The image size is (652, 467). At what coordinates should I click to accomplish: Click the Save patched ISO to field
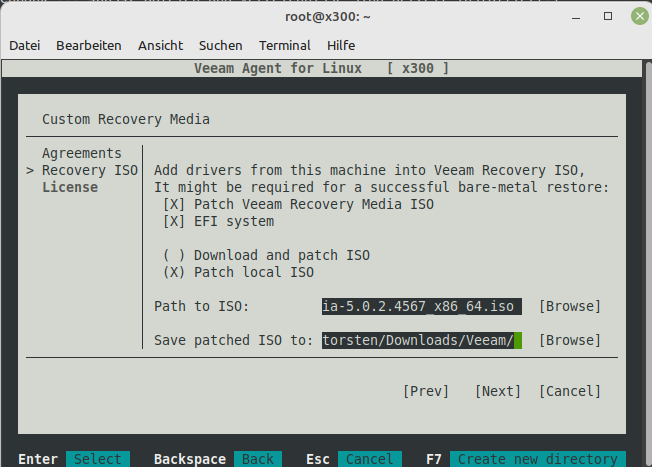coord(422,340)
